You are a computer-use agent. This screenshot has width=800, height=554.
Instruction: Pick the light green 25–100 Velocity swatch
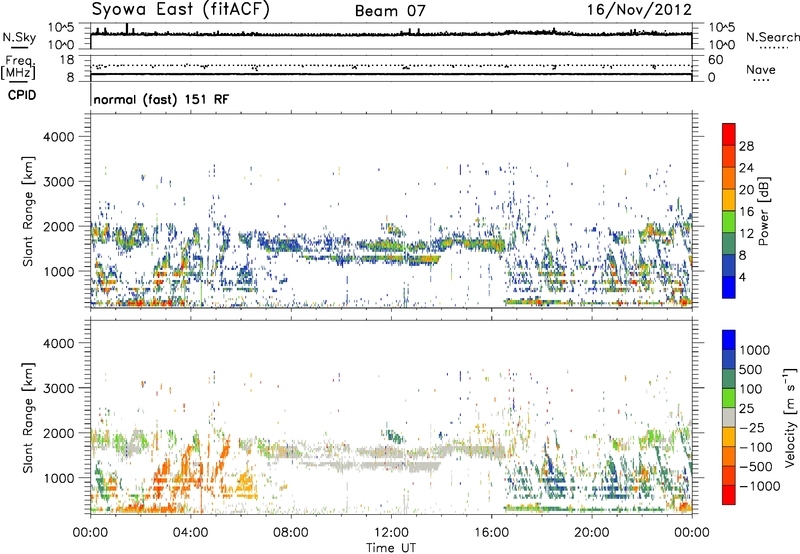729,398
